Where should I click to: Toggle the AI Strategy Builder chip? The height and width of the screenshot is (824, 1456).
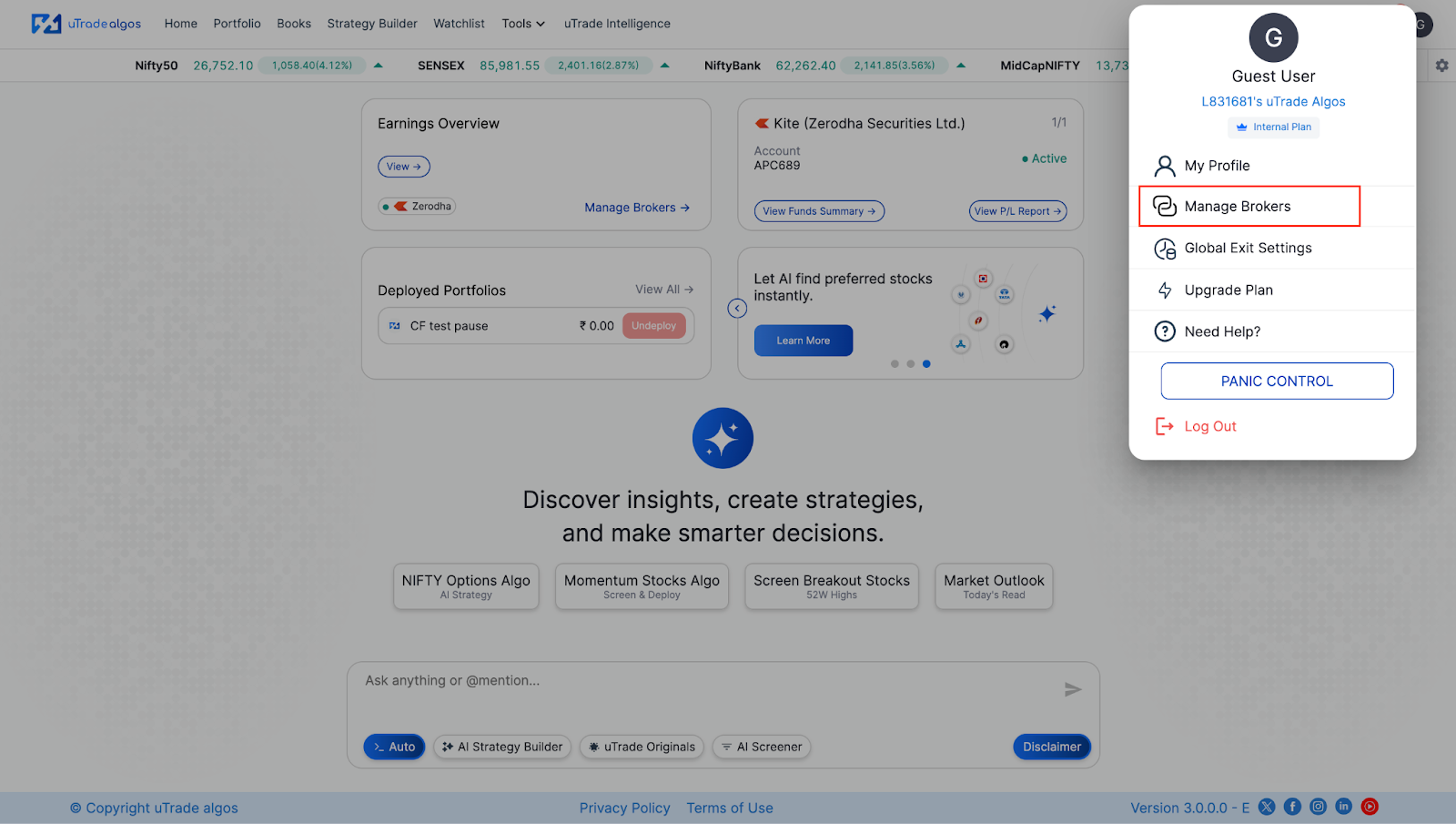502,747
